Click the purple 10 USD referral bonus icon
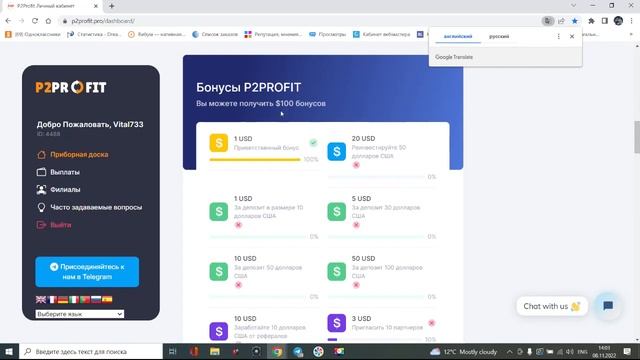Image resolution: width=640 pixels, height=360 pixels. pos(219,331)
